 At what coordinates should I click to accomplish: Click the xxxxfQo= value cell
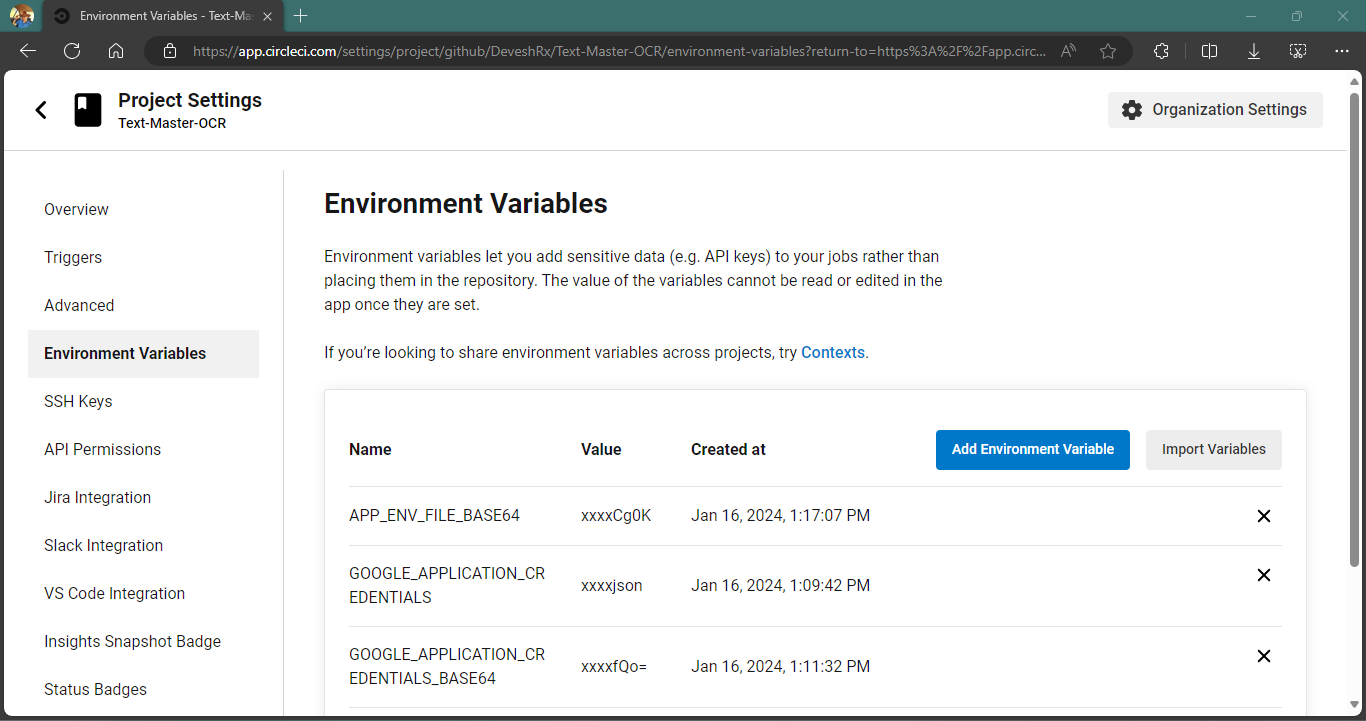click(x=614, y=667)
